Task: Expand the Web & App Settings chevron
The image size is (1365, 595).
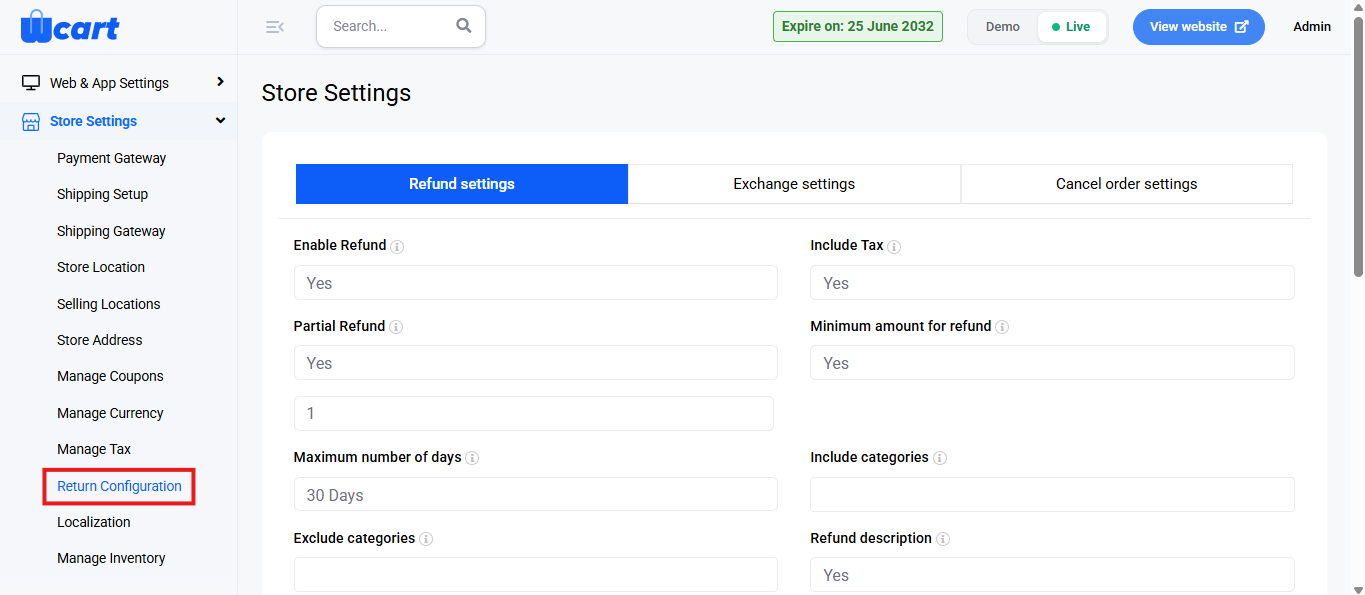Action: 220,82
